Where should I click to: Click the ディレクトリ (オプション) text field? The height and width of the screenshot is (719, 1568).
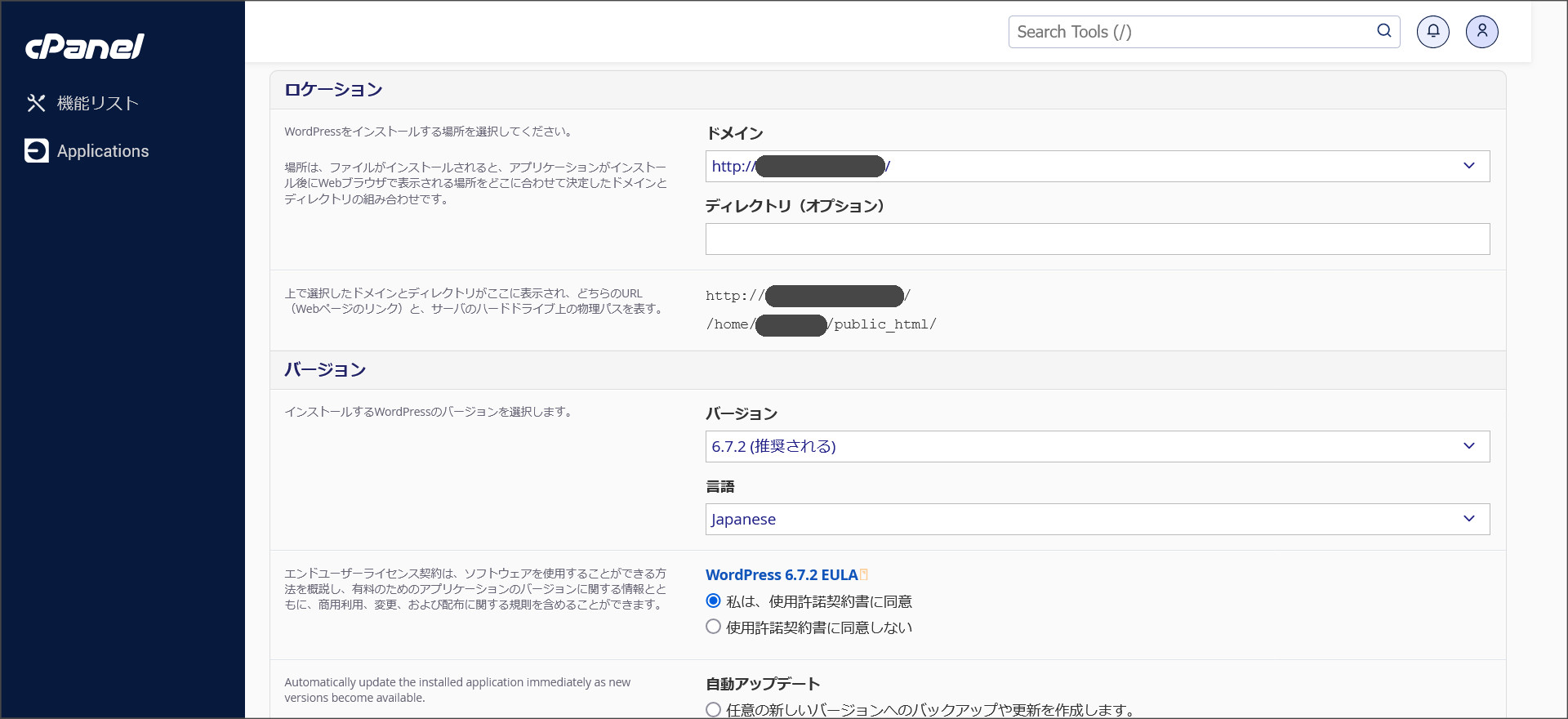[1097, 239]
